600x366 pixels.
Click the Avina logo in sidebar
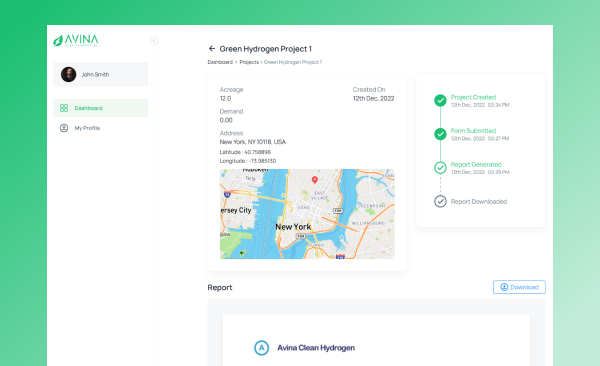(76, 40)
